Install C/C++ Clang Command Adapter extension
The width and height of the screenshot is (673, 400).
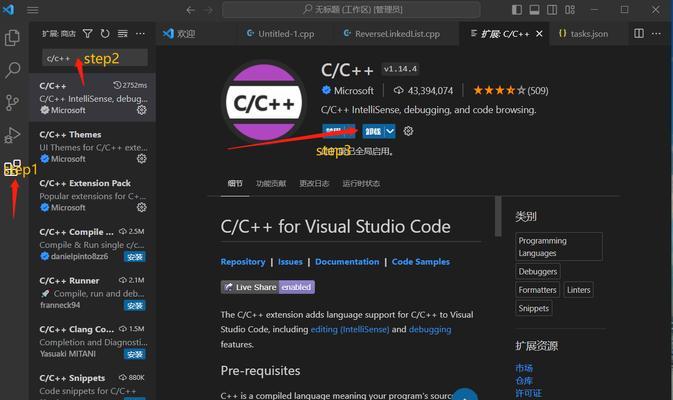pyautogui.click(x=135, y=354)
